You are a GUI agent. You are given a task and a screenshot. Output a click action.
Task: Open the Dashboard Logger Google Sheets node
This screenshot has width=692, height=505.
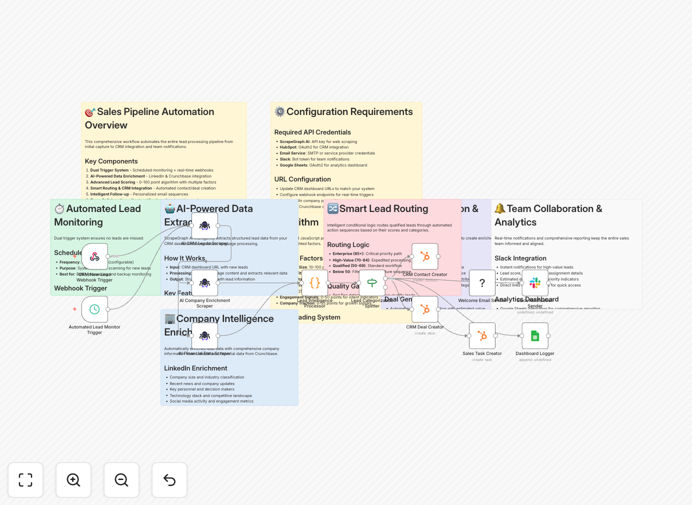point(535,335)
